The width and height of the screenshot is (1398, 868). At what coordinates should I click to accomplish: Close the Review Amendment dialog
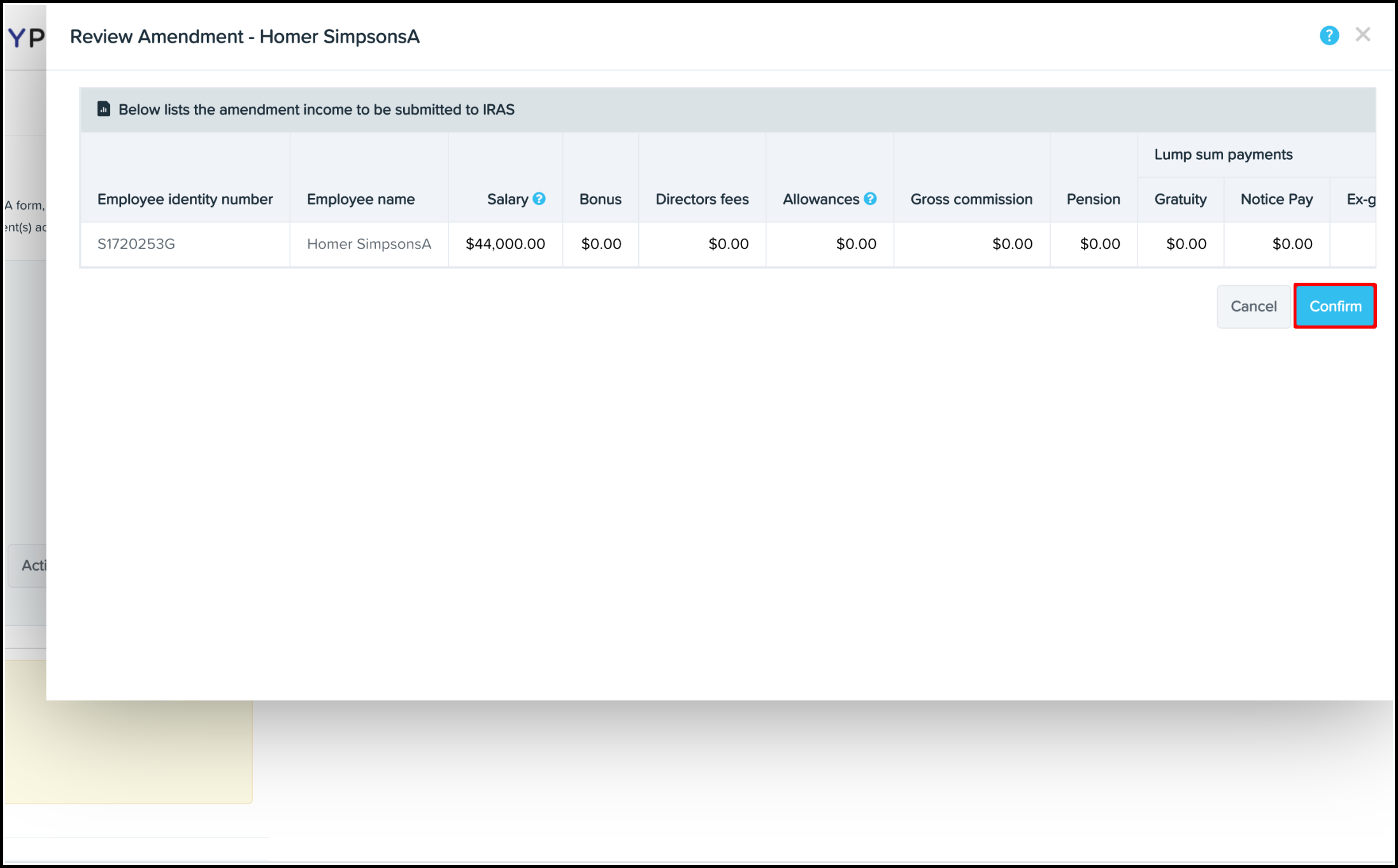[x=1362, y=35]
